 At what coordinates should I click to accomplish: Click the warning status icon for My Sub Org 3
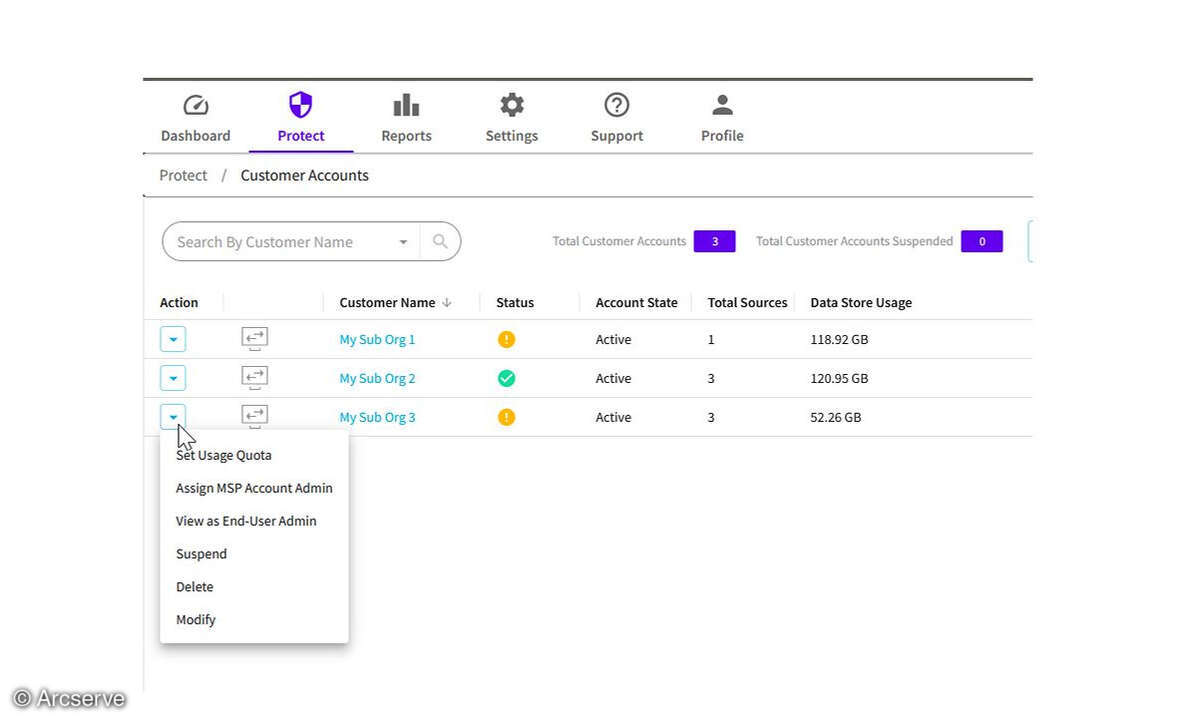pos(506,417)
